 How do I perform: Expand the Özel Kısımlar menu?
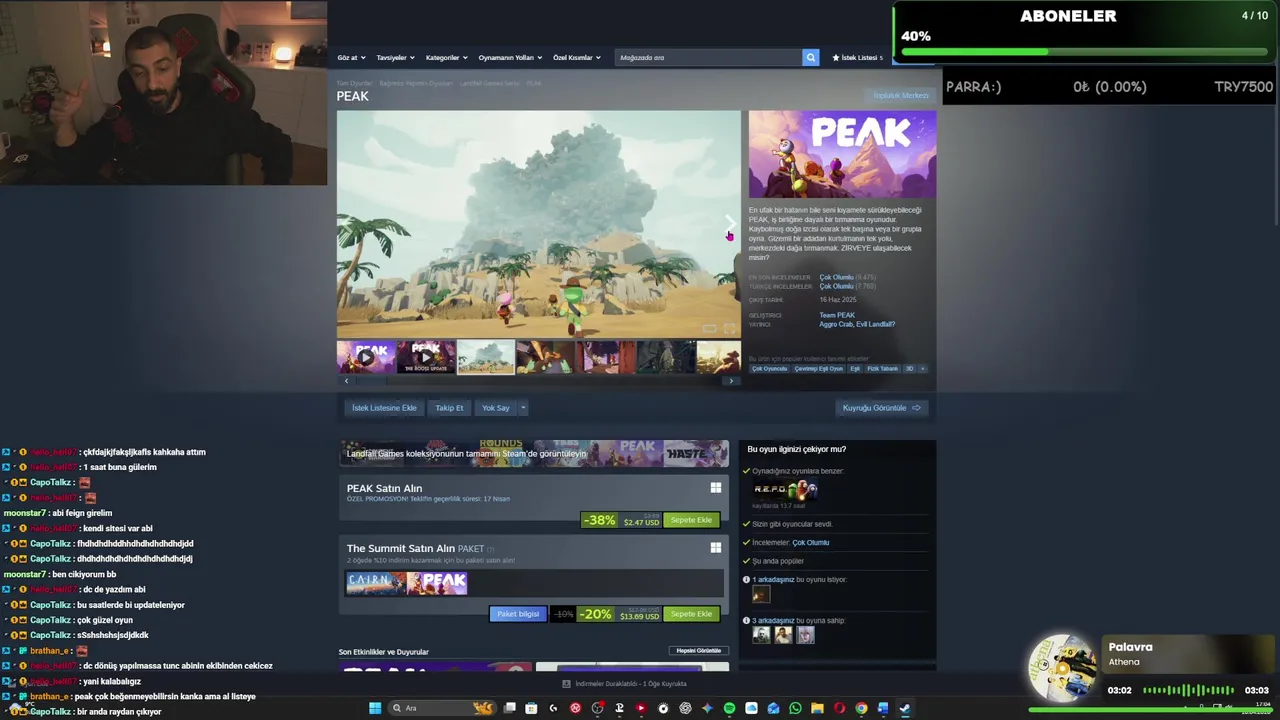click(577, 57)
